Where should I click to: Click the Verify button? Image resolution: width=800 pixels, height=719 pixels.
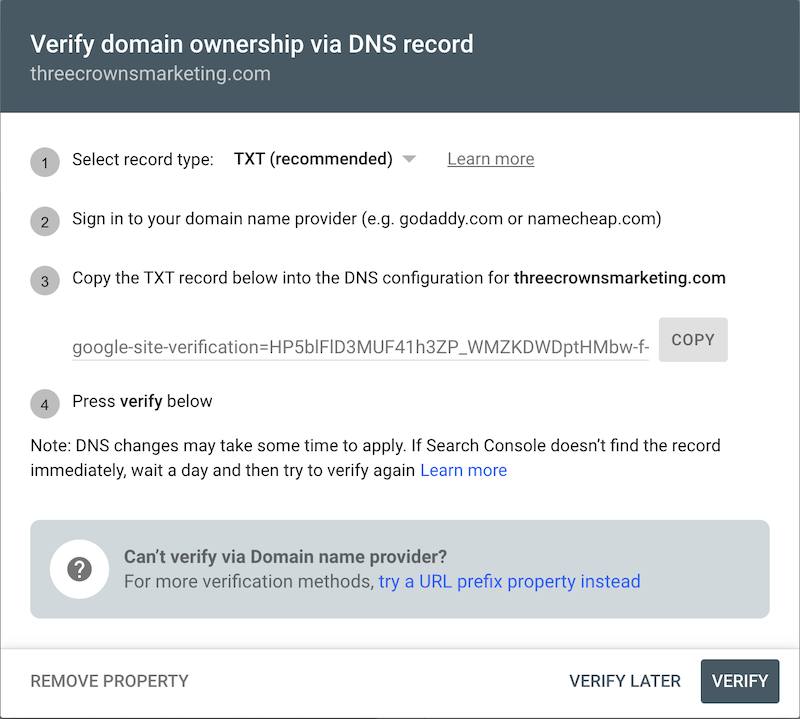pos(740,681)
